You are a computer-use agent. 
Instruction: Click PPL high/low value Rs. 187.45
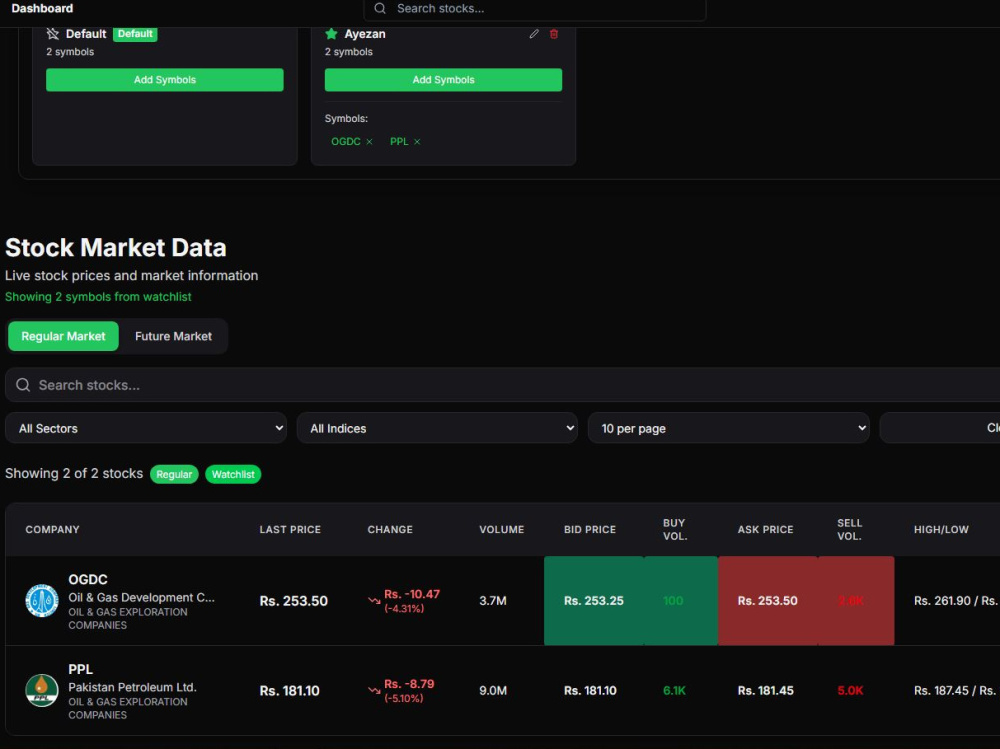pyautogui.click(x=943, y=690)
